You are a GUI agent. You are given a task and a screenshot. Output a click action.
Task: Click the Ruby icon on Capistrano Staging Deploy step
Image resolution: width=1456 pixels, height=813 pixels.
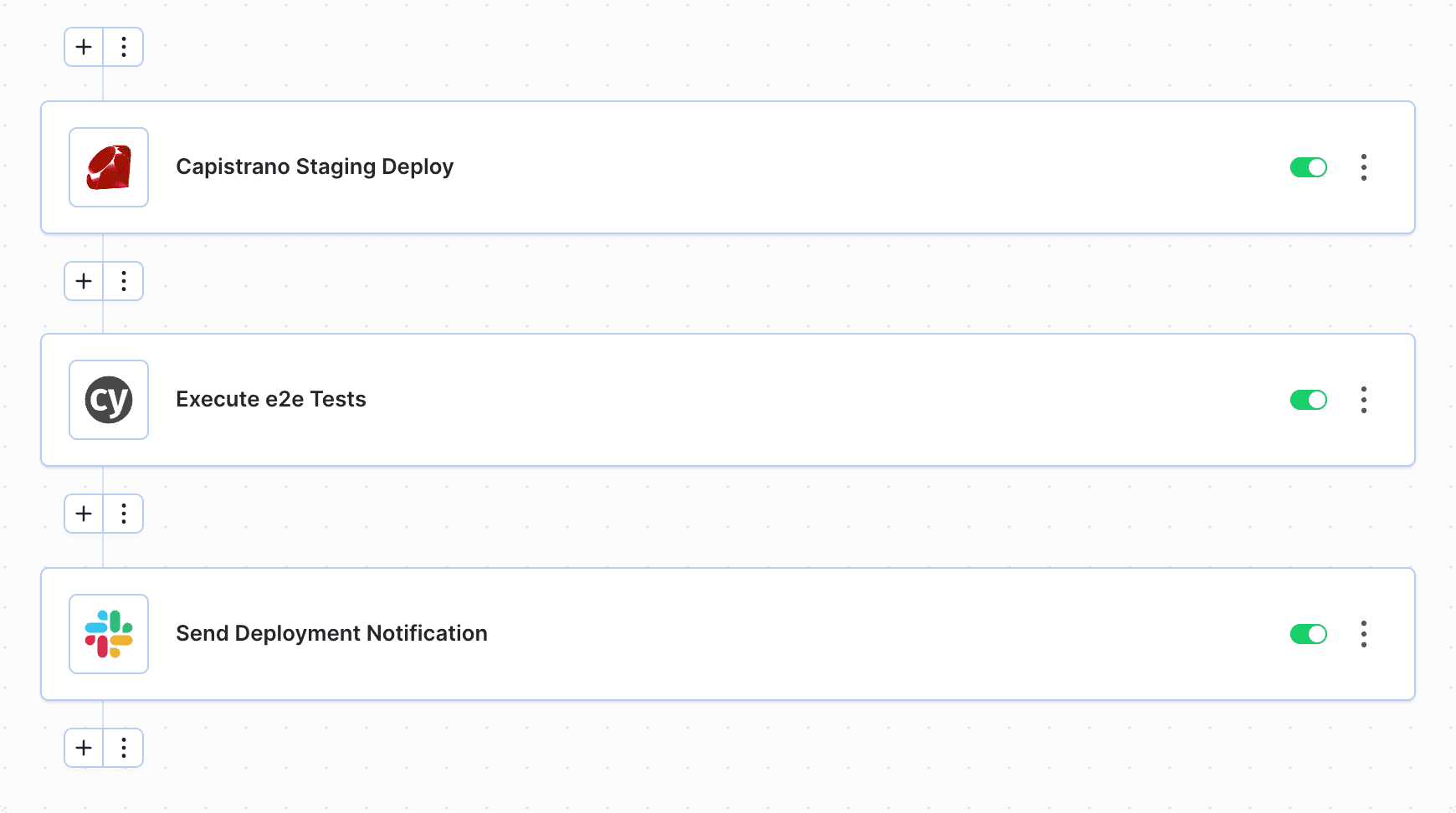pyautogui.click(x=108, y=167)
